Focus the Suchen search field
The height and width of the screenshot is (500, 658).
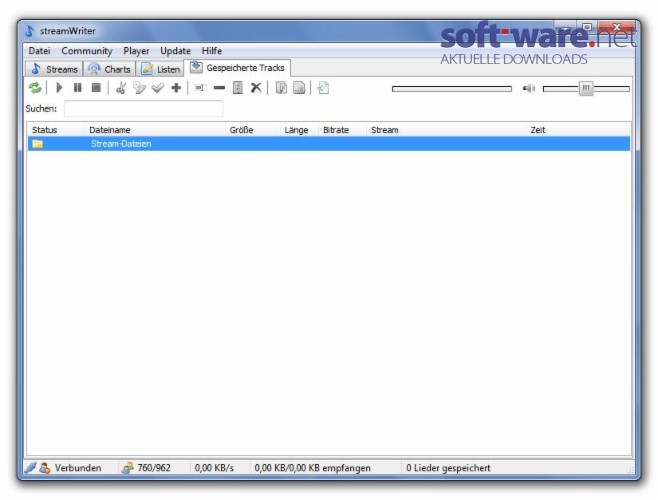pyautogui.click(x=144, y=109)
